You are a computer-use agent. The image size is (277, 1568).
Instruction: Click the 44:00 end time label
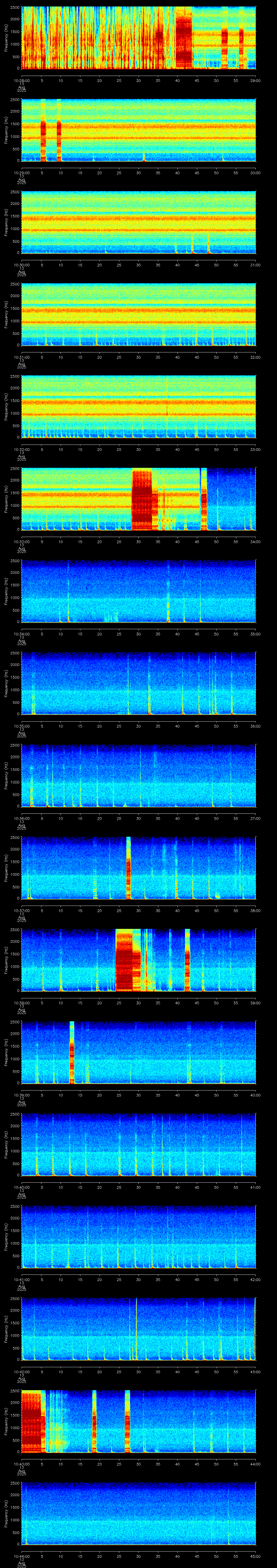pos(255,1464)
